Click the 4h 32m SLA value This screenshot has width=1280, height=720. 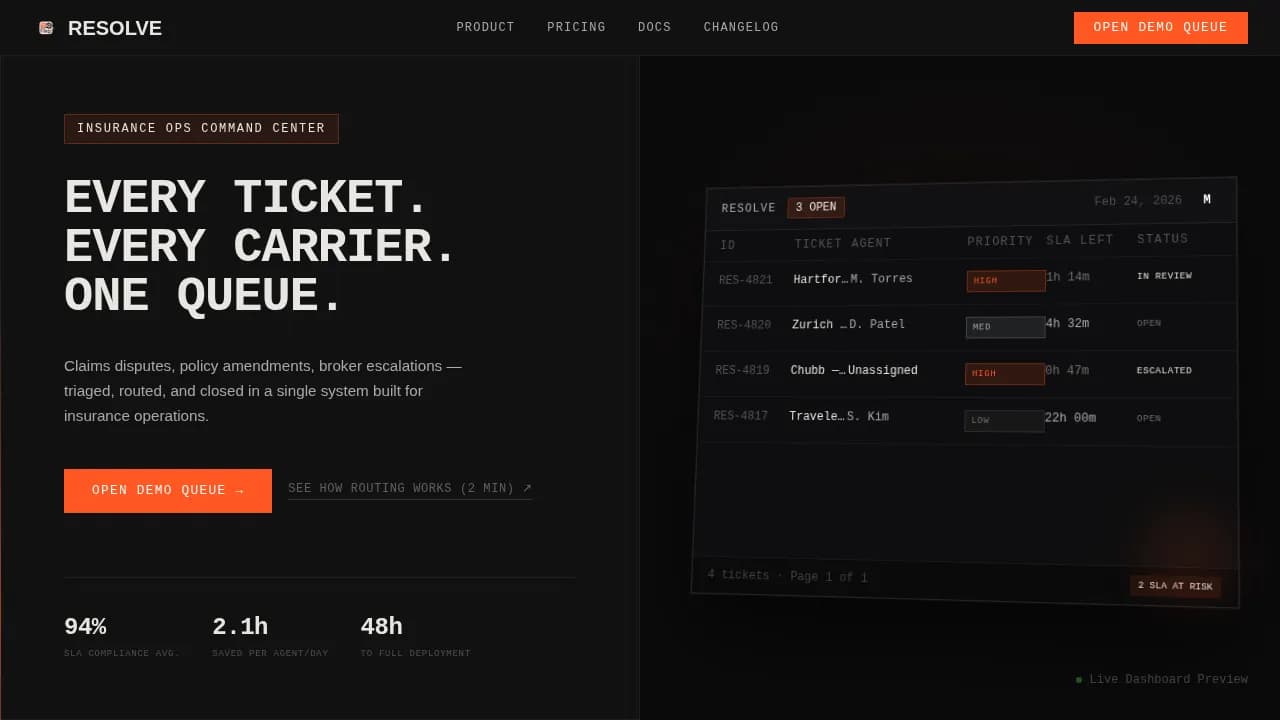[x=1067, y=324]
